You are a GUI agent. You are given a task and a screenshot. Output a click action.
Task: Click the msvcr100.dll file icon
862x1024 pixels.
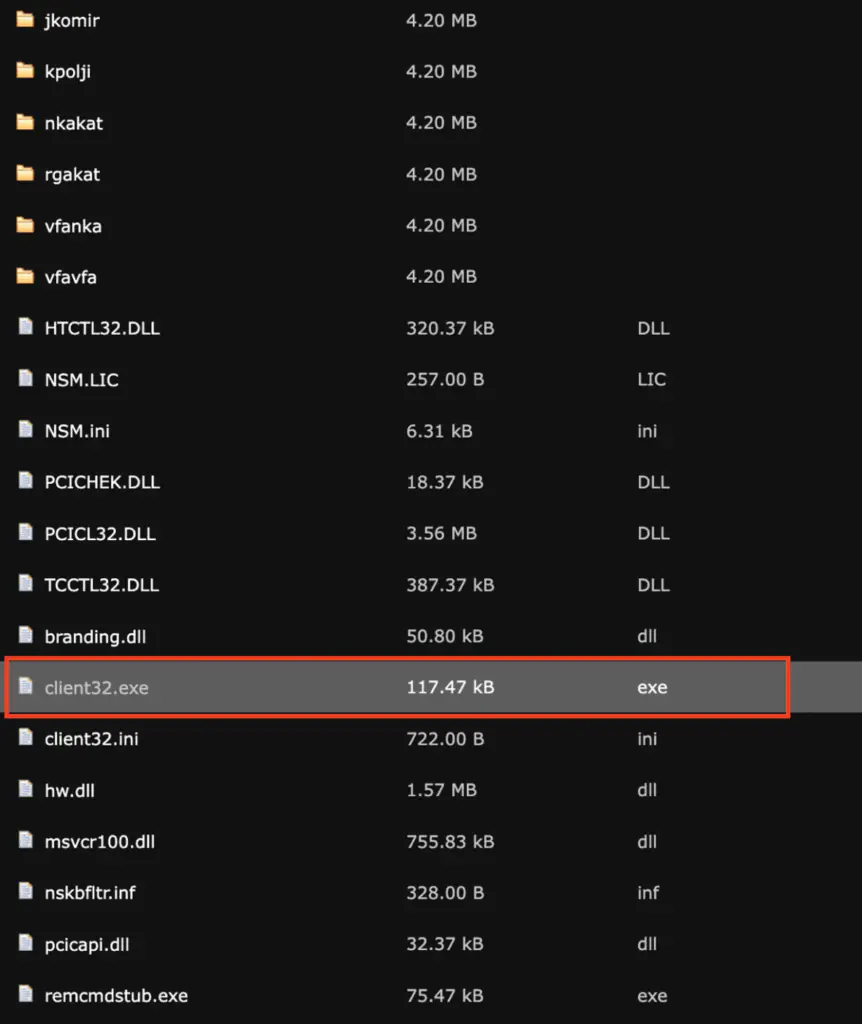[26, 841]
